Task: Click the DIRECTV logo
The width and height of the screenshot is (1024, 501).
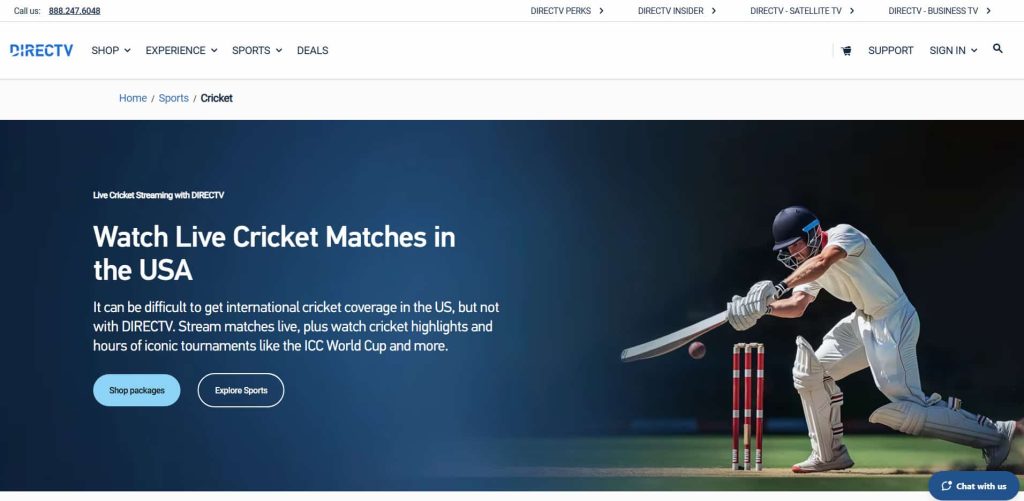Action: tap(42, 50)
